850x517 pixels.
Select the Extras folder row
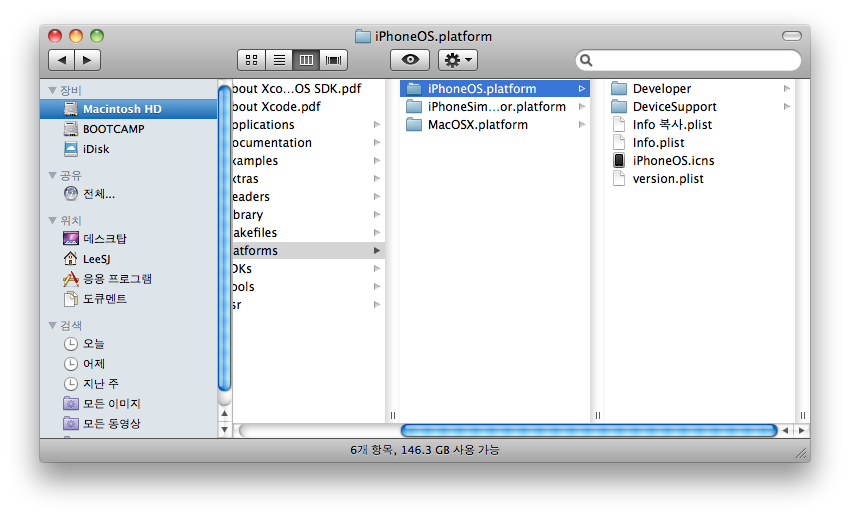point(308,179)
